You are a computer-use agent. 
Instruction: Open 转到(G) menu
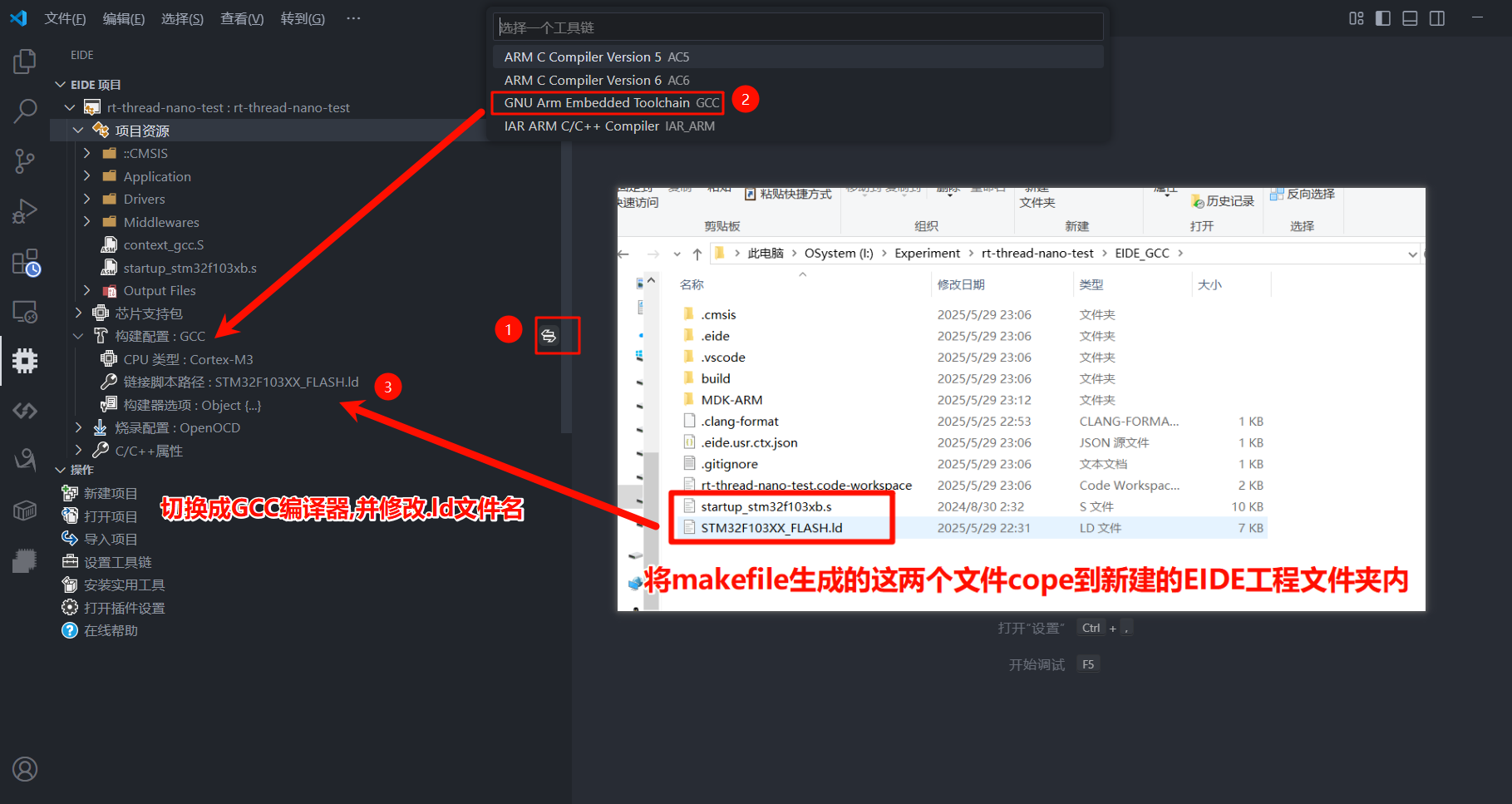tap(303, 18)
